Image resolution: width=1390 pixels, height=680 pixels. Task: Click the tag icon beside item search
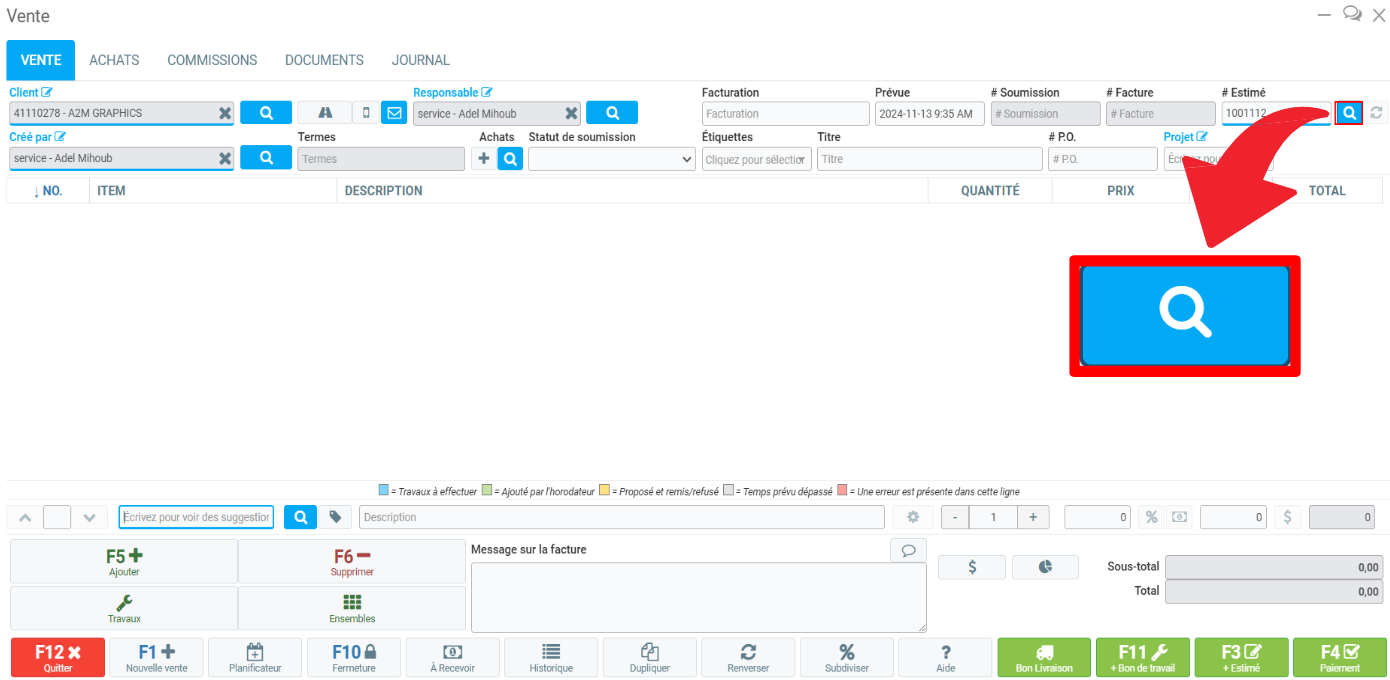pos(335,517)
